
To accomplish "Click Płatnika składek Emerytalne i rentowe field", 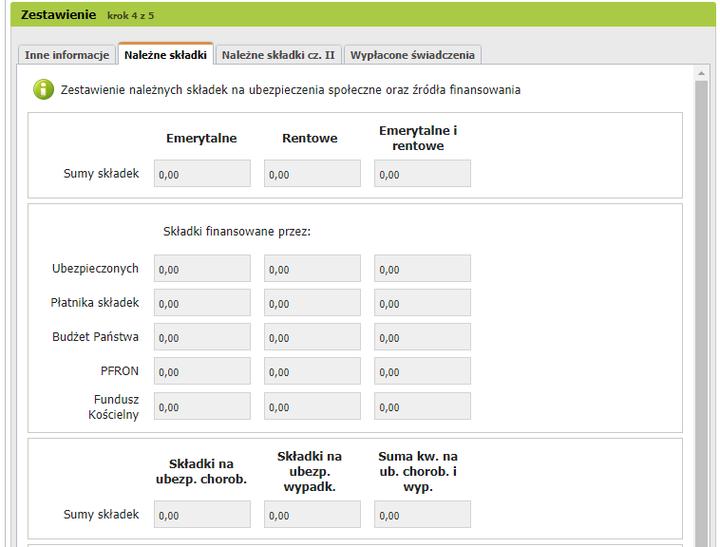I will (x=422, y=303).
